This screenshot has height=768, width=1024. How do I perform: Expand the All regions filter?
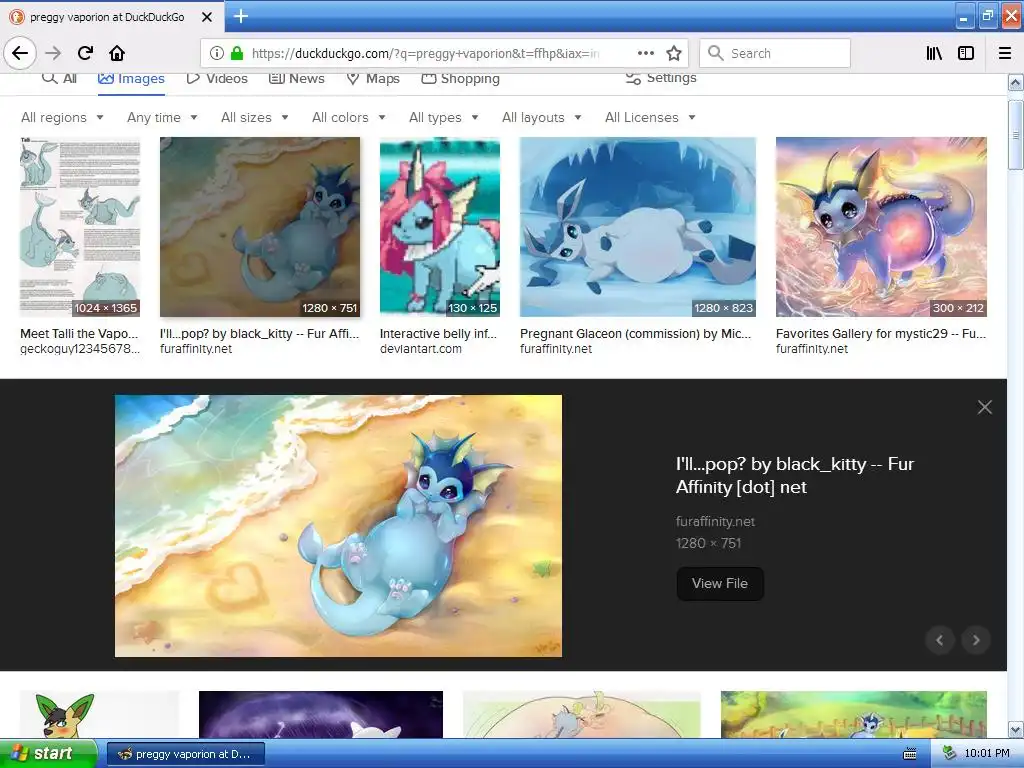point(63,118)
